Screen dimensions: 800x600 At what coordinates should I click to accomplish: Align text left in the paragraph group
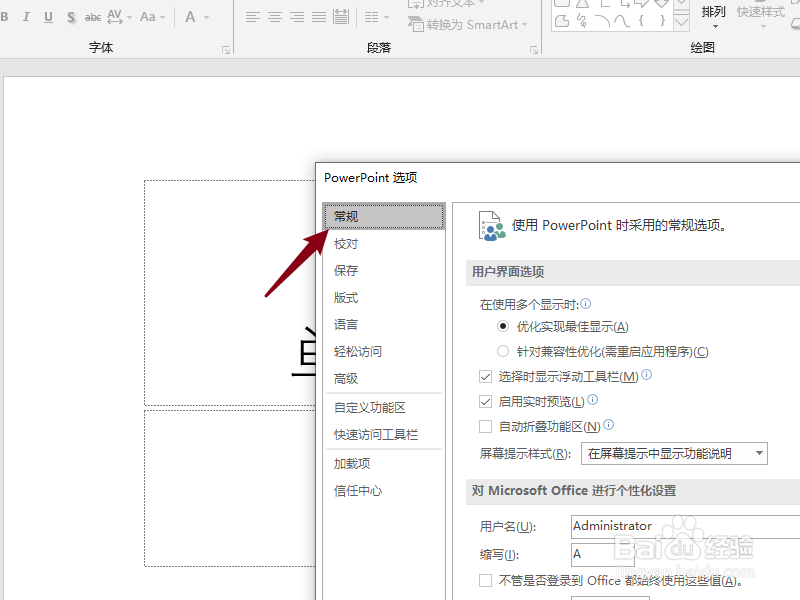[253, 17]
